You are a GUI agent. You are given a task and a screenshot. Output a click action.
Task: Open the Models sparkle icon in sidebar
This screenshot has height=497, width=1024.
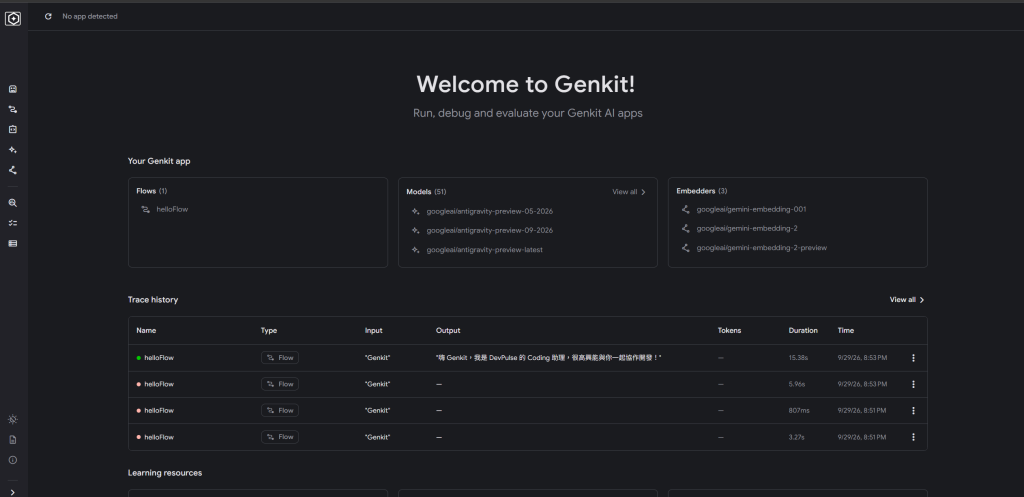12,150
